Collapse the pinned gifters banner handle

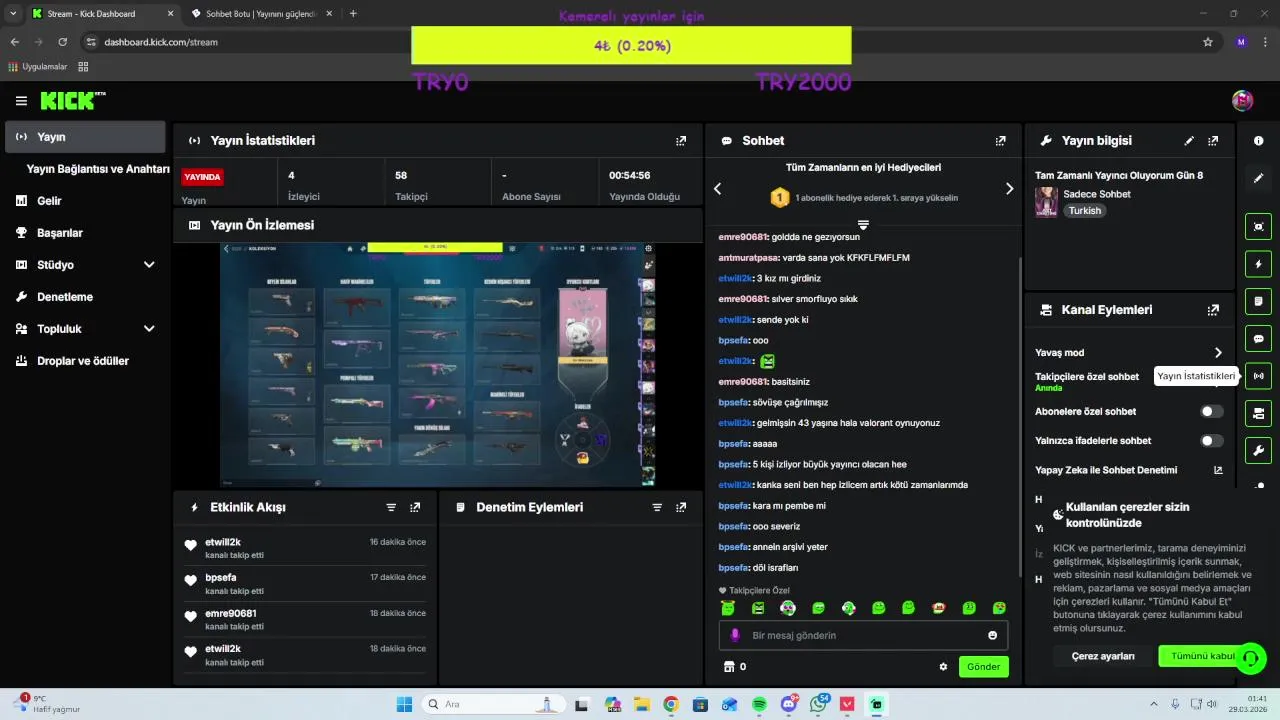point(863,223)
